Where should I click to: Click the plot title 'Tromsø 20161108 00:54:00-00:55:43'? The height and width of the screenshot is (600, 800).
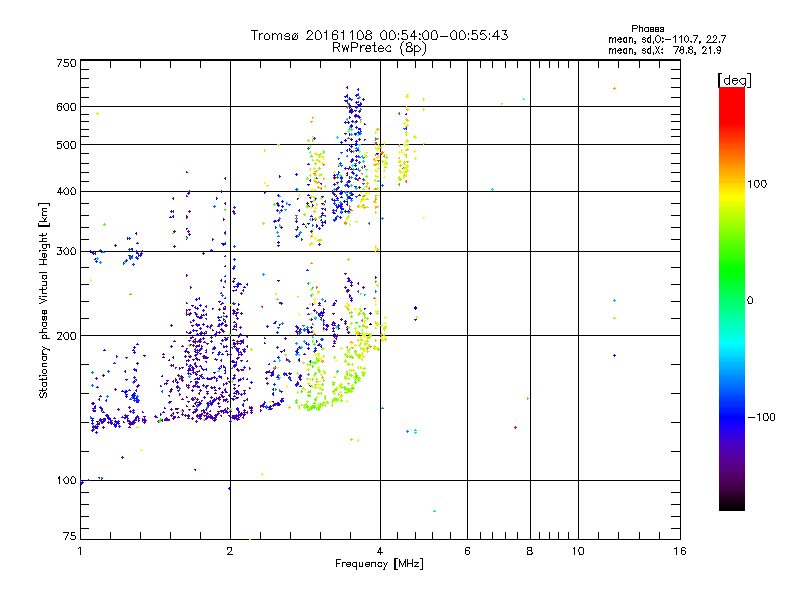click(x=379, y=35)
